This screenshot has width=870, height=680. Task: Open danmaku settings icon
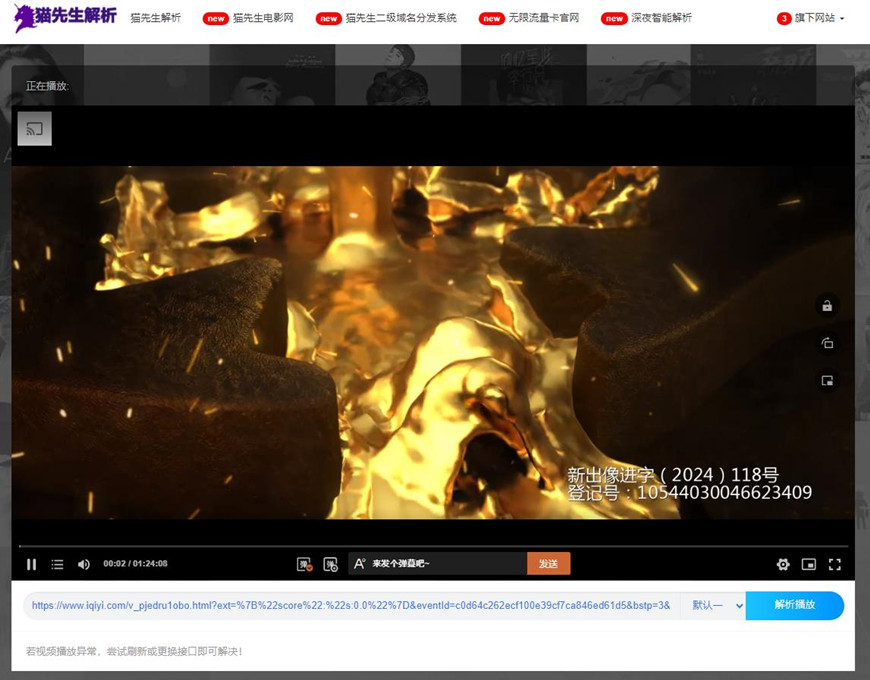pos(331,564)
